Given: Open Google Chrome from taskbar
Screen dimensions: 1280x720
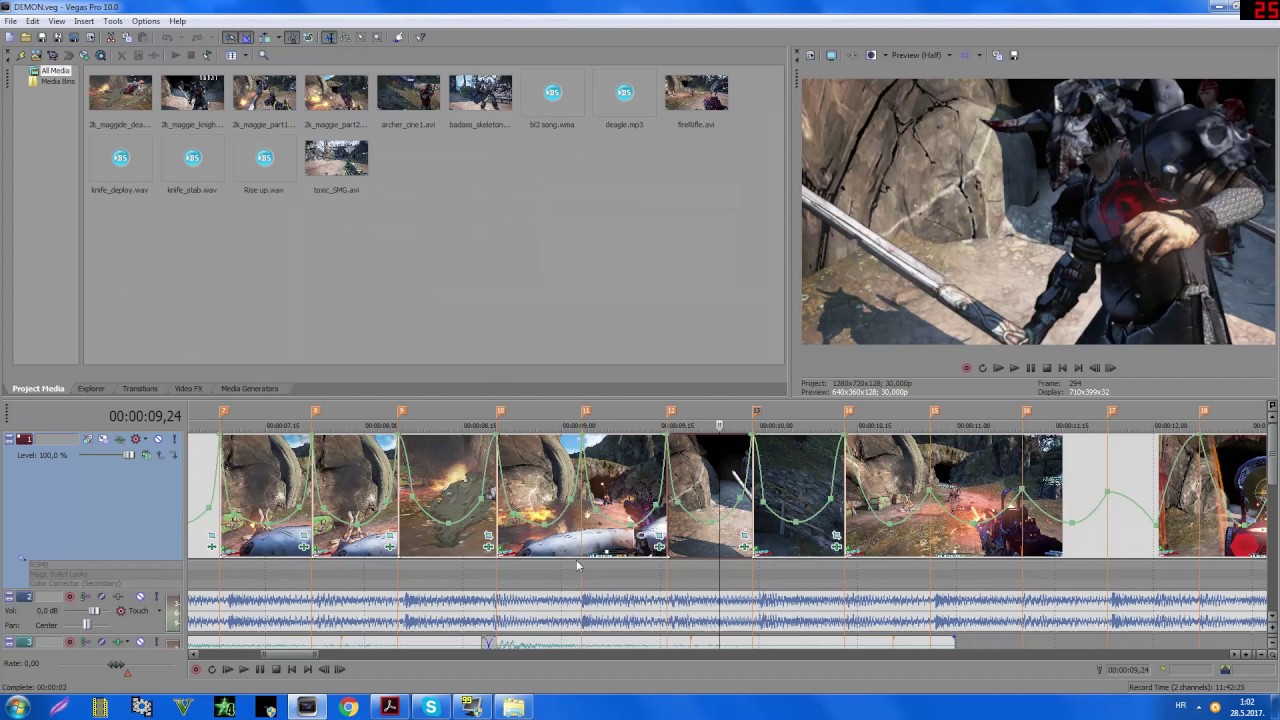Looking at the screenshot, I should click(348, 707).
